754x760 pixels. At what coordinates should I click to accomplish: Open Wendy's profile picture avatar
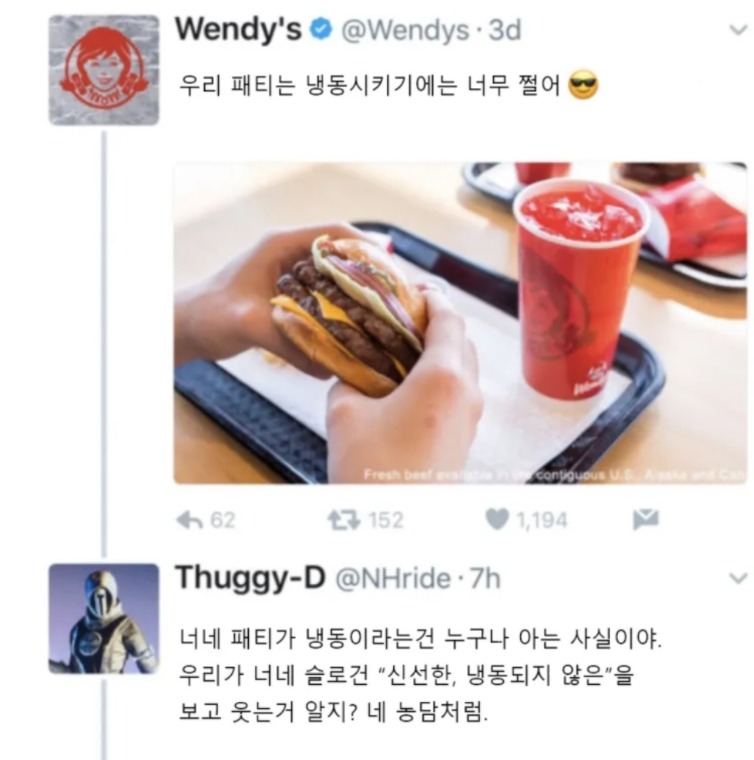pyautogui.click(x=104, y=70)
